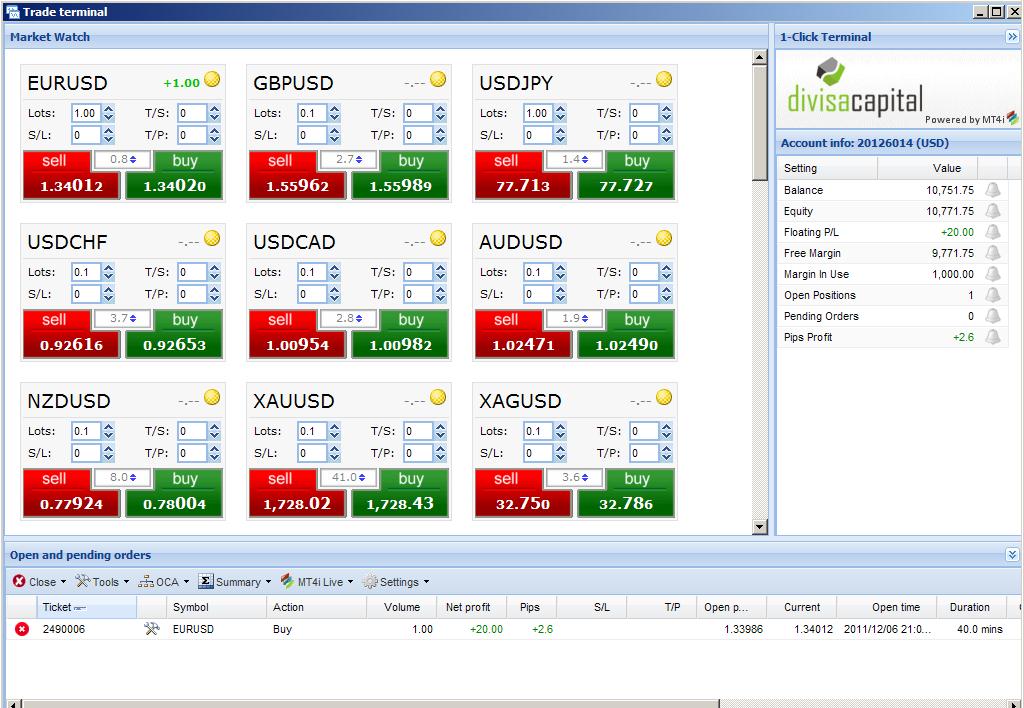Click the Pips column header
This screenshot has height=708, width=1024.
(x=531, y=607)
